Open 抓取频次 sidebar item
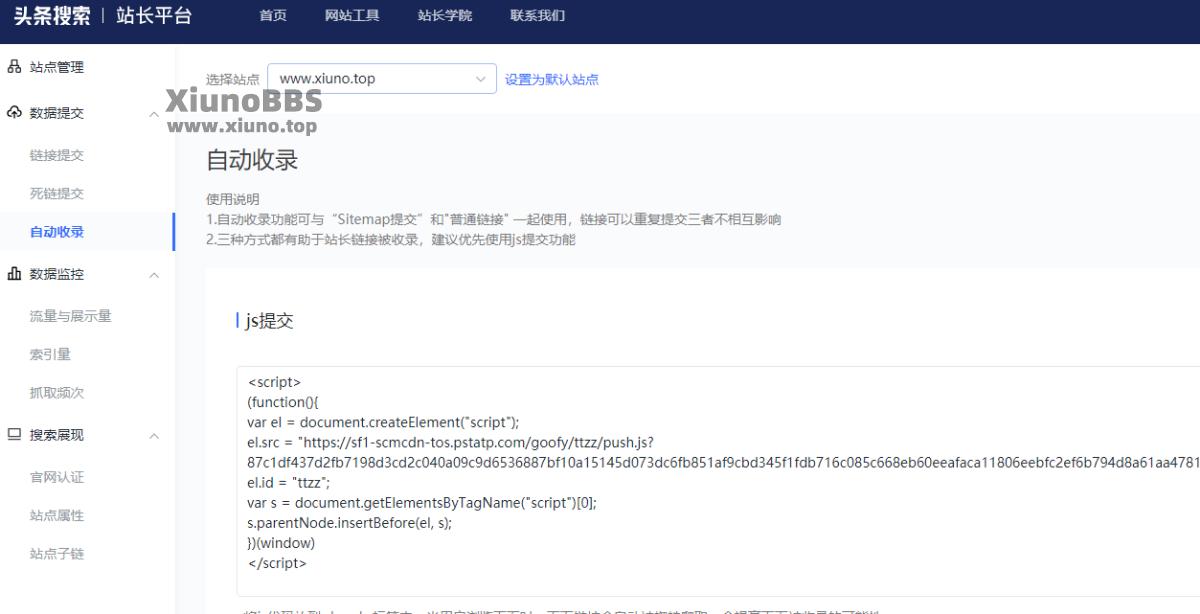The image size is (1200, 614). pyautogui.click(x=57, y=393)
